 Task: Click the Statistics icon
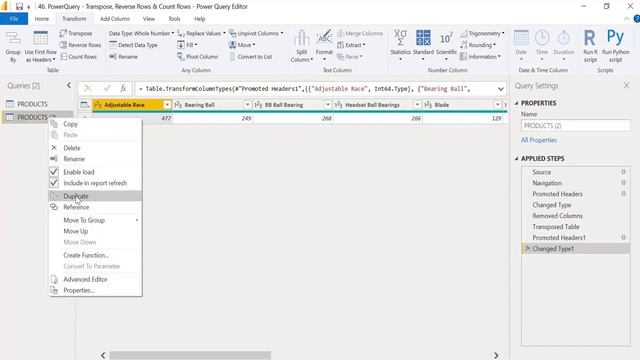(x=400, y=38)
